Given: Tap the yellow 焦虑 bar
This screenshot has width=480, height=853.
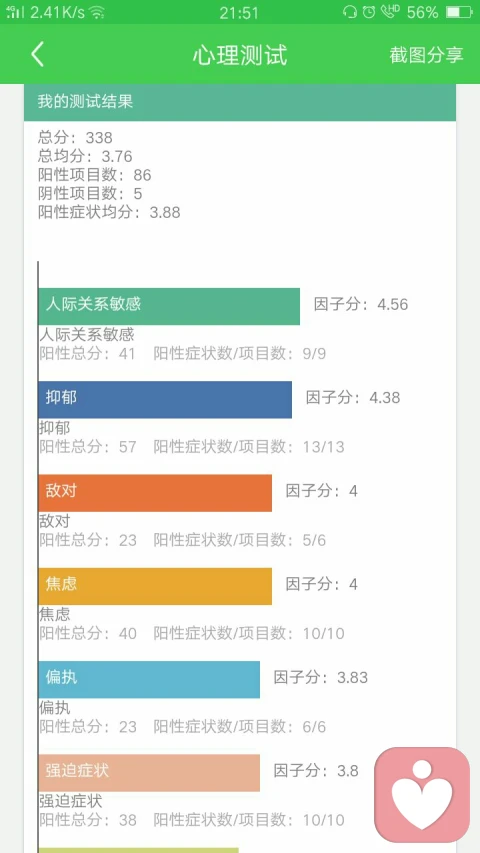Looking at the screenshot, I should 155,586.
